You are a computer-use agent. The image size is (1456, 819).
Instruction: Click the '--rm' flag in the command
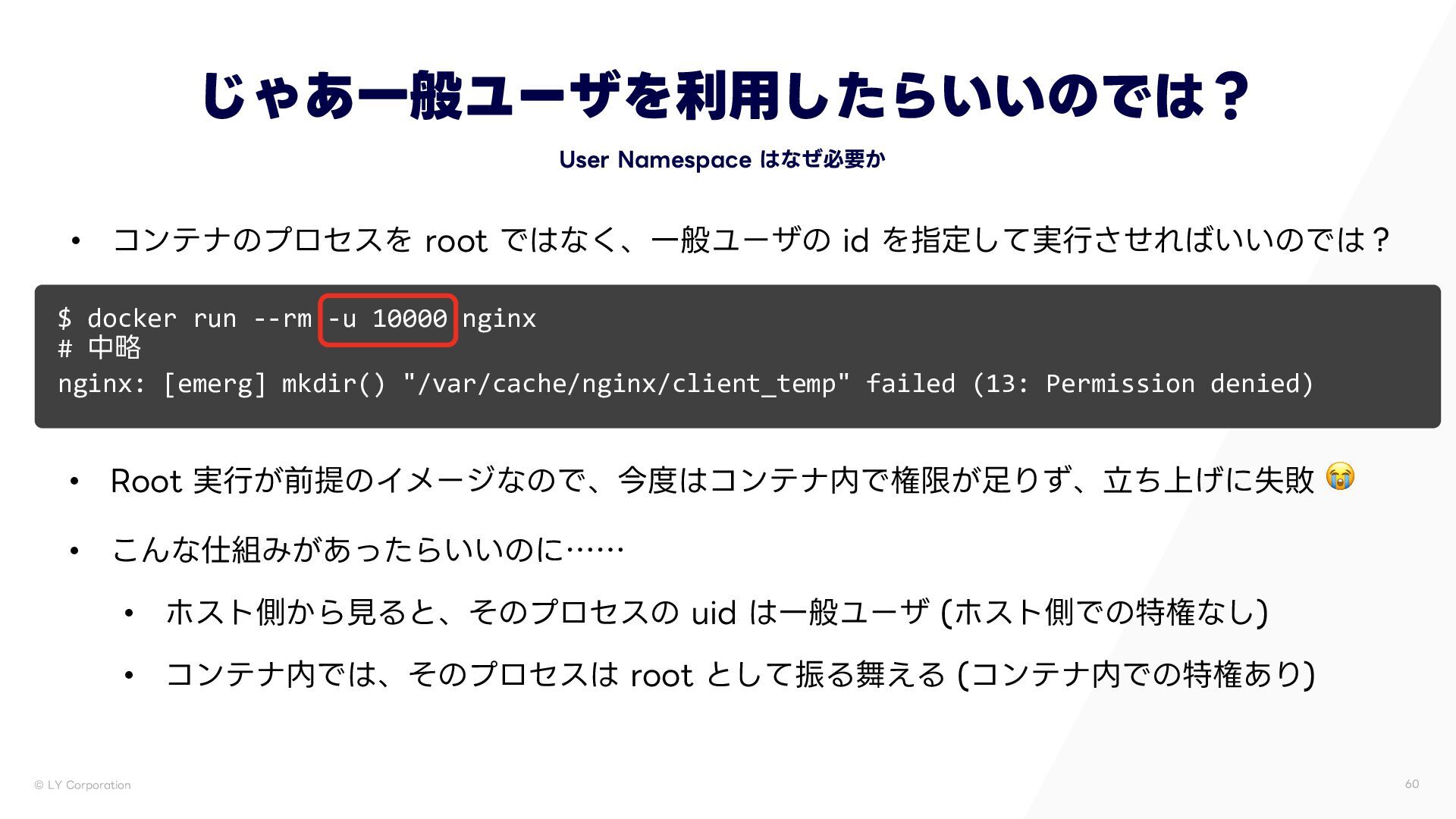point(282,318)
